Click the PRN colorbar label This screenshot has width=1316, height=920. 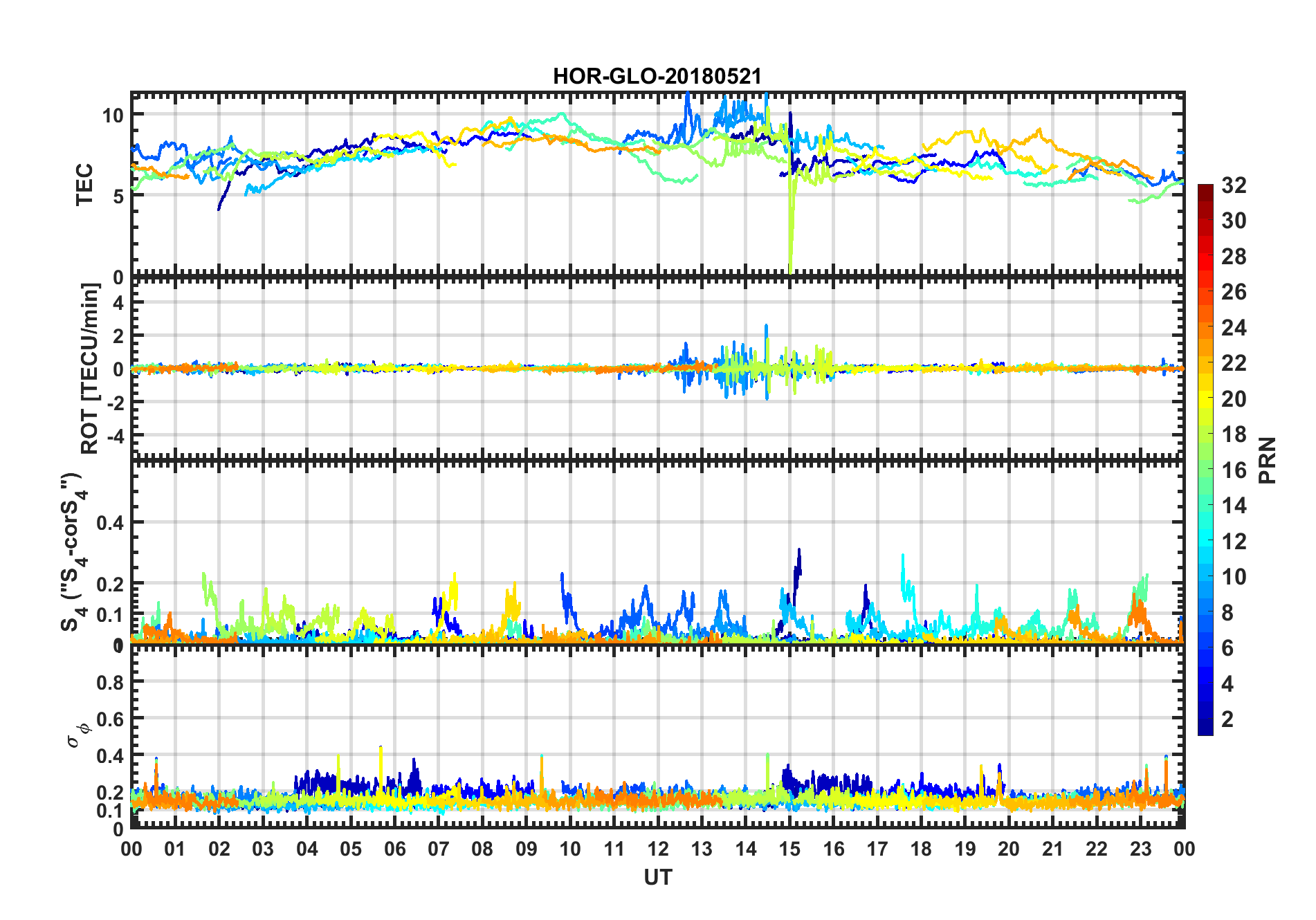pos(1267,460)
